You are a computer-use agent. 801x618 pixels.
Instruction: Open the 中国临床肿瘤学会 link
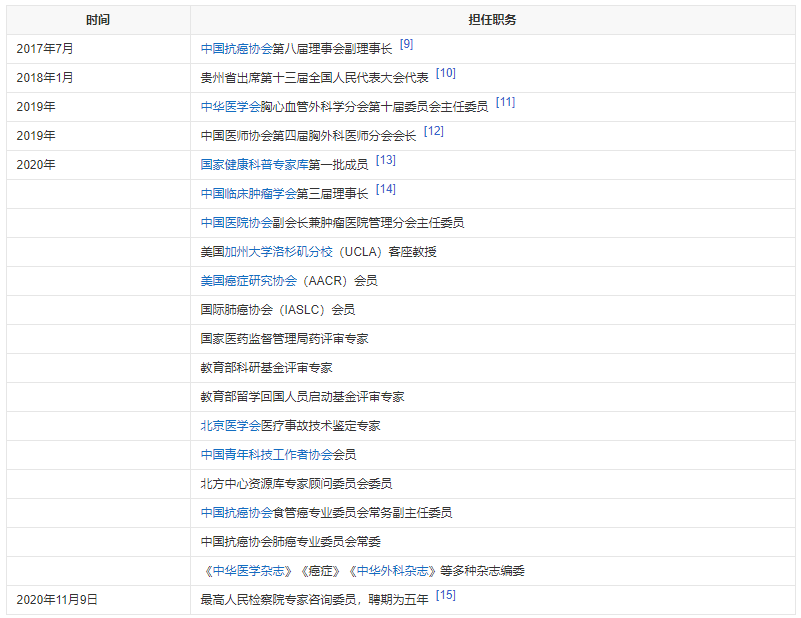(248, 194)
